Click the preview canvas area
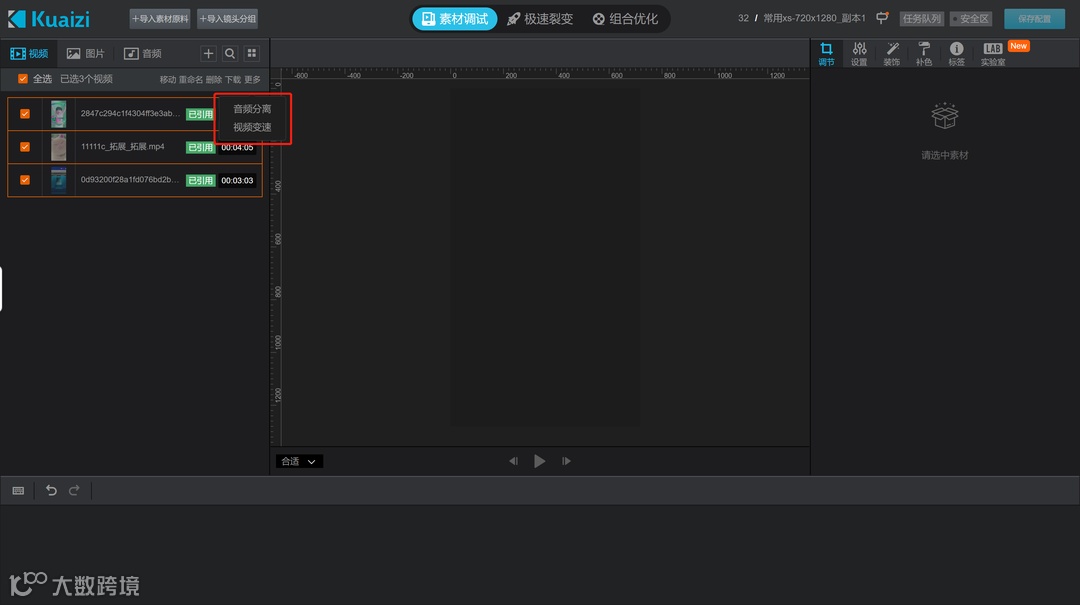This screenshot has width=1080, height=605. click(545, 257)
